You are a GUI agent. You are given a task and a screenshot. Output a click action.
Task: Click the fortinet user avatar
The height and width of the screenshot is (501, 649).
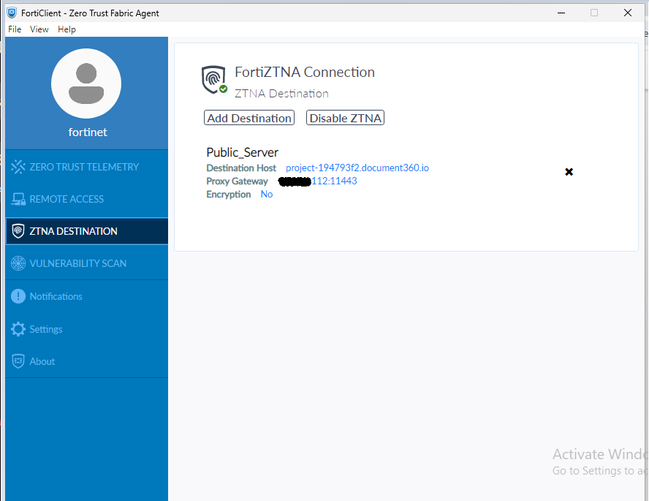pyautogui.click(x=86, y=84)
